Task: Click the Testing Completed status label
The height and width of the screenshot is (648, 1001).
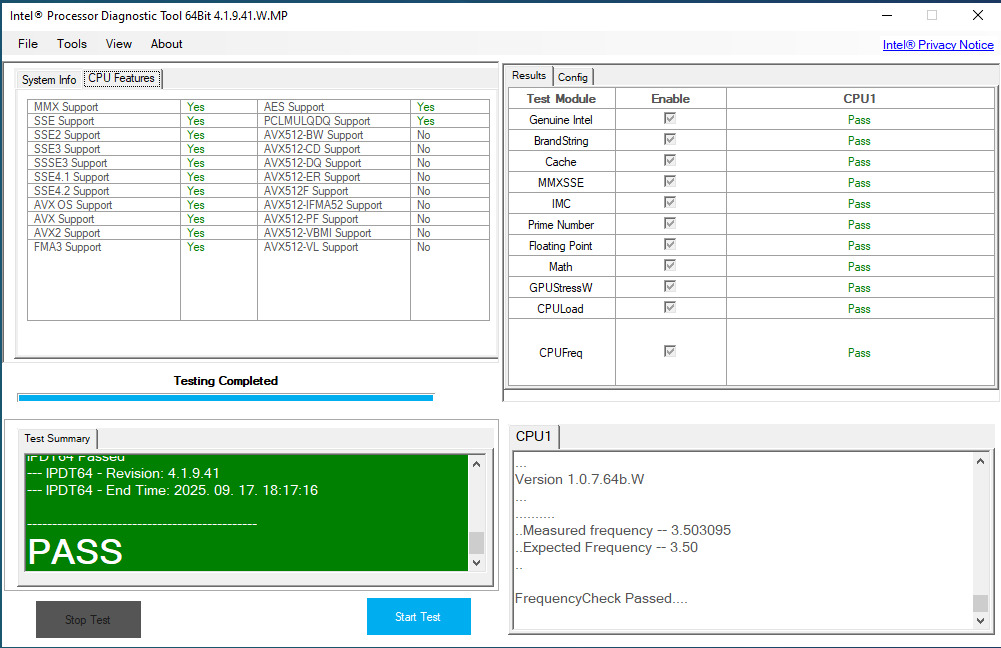Action: tap(226, 381)
